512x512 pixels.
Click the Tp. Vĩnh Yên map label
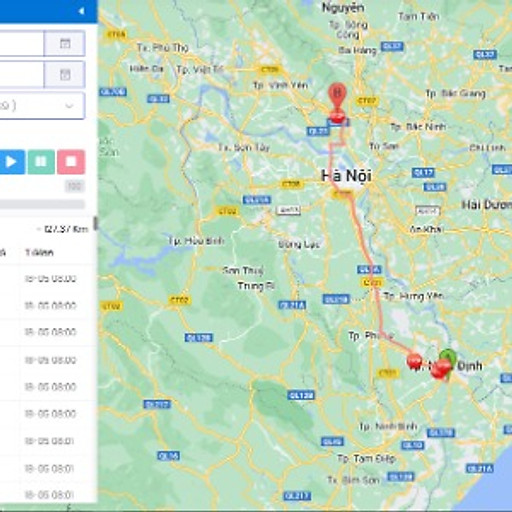280,85
